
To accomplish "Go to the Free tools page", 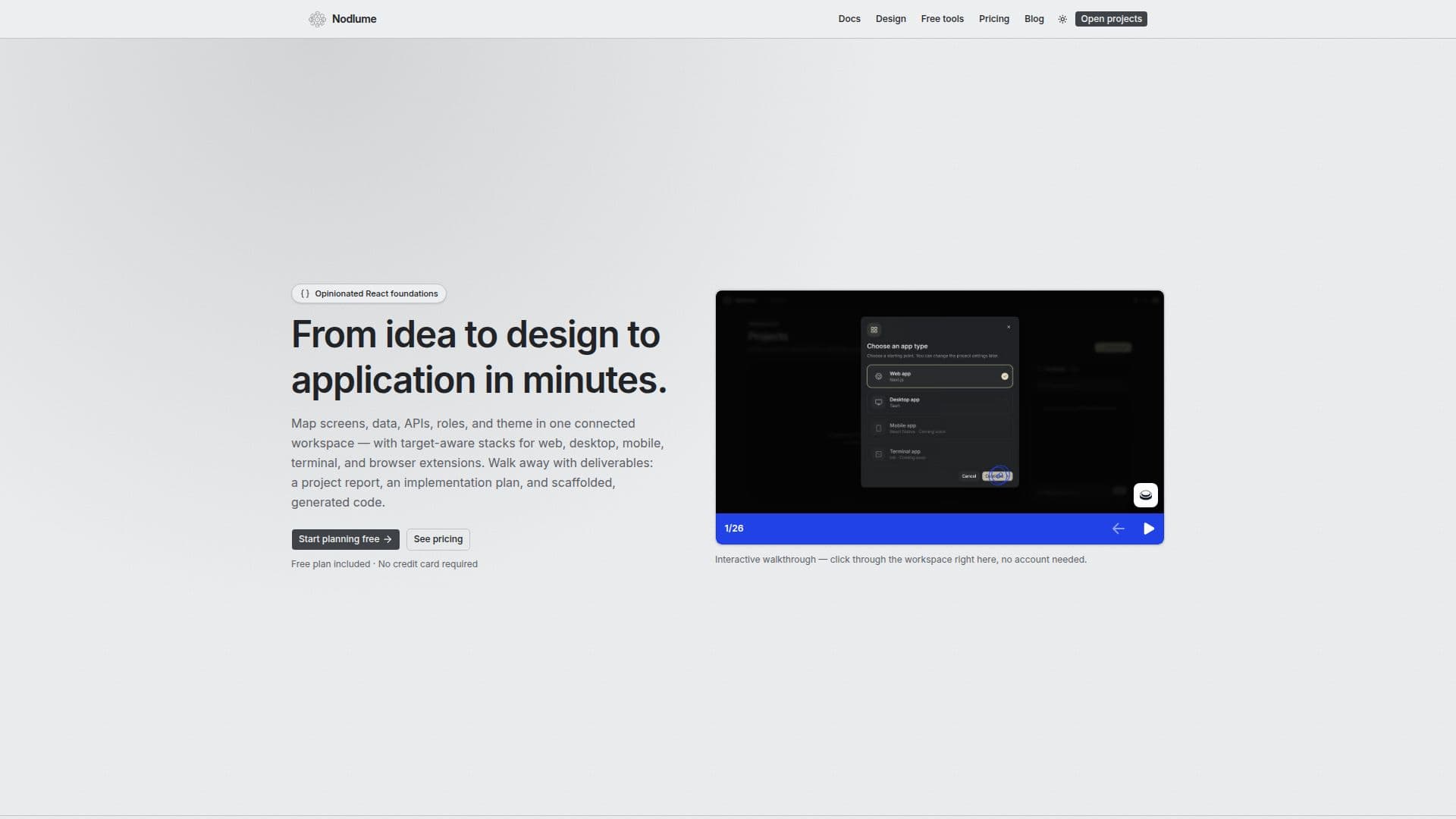I will (x=942, y=19).
